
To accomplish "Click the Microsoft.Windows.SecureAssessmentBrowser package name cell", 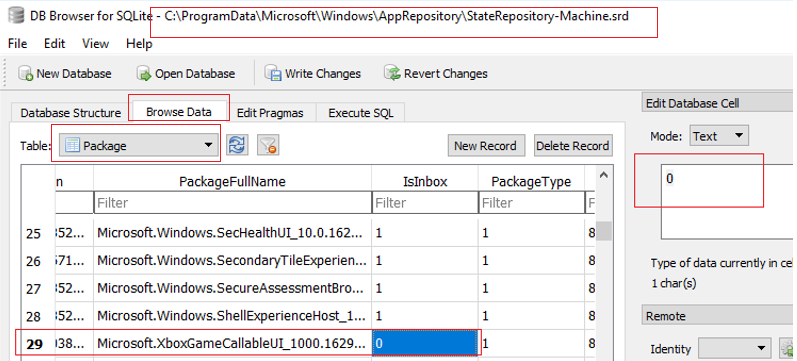I will point(232,289).
